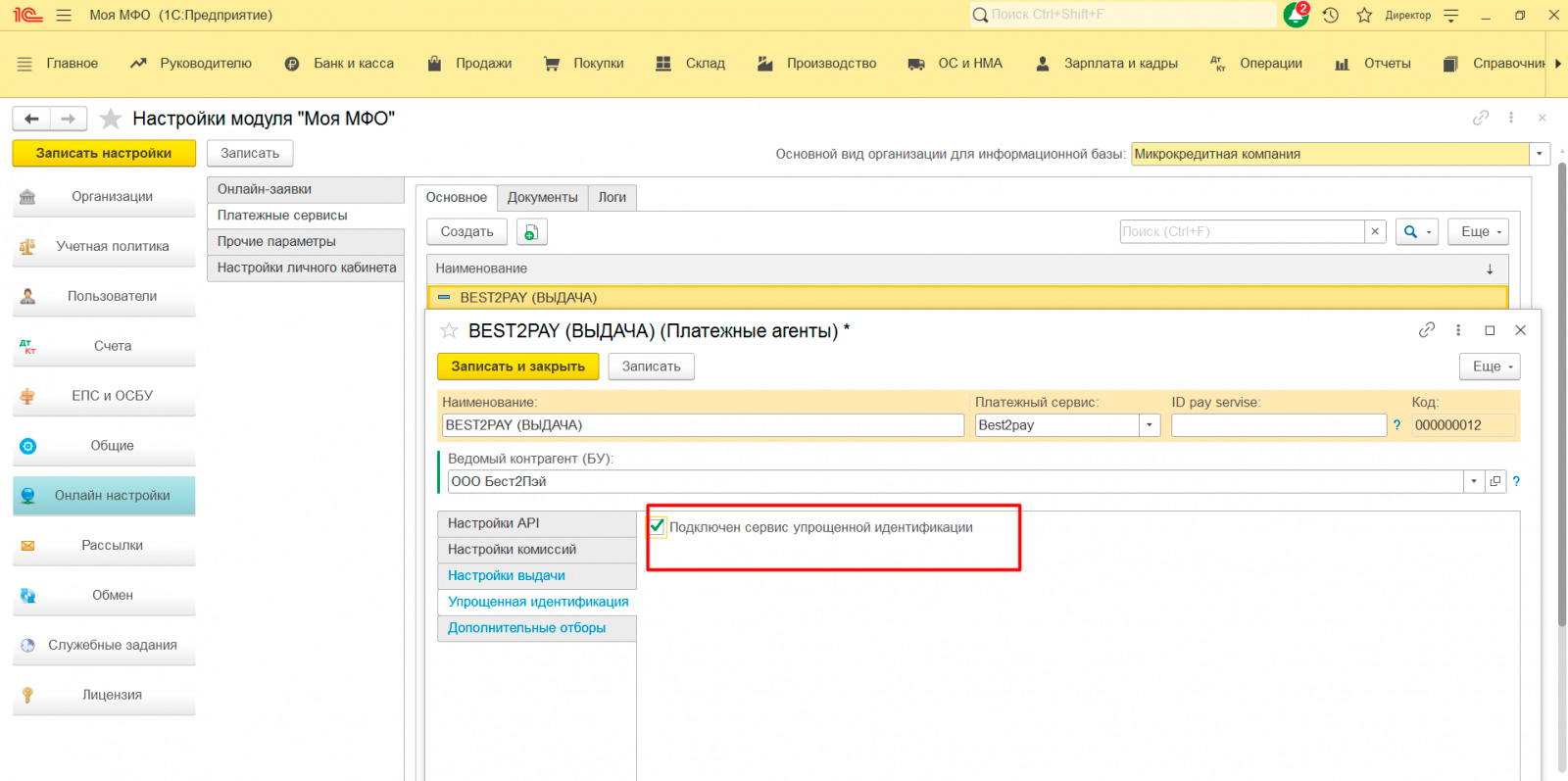Select BEST2PAY (ВЫДАЧА) list row

pos(968,298)
